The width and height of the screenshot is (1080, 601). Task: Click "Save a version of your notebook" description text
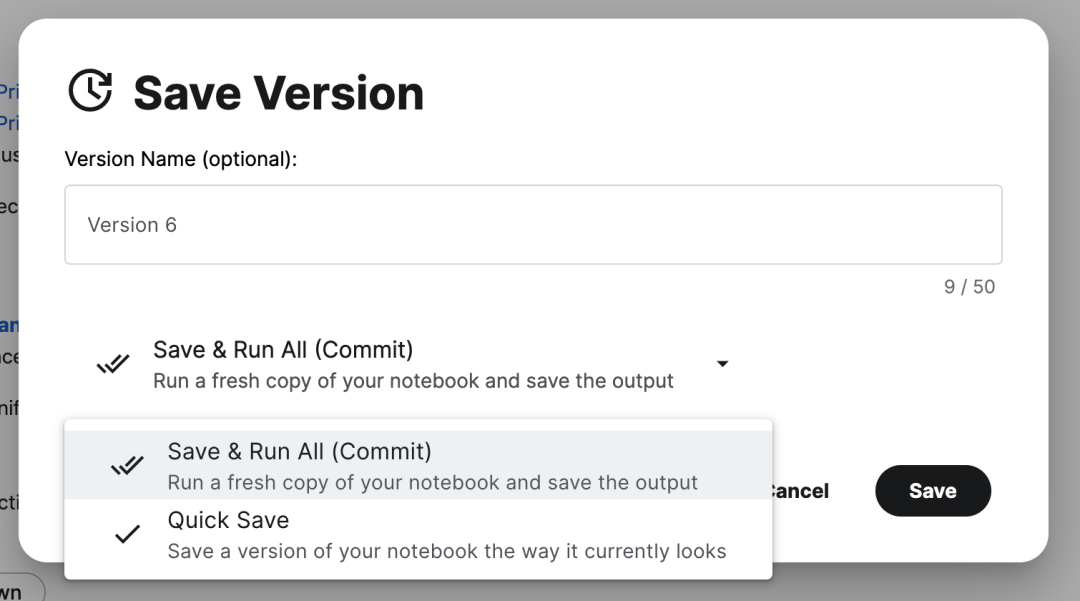point(447,551)
